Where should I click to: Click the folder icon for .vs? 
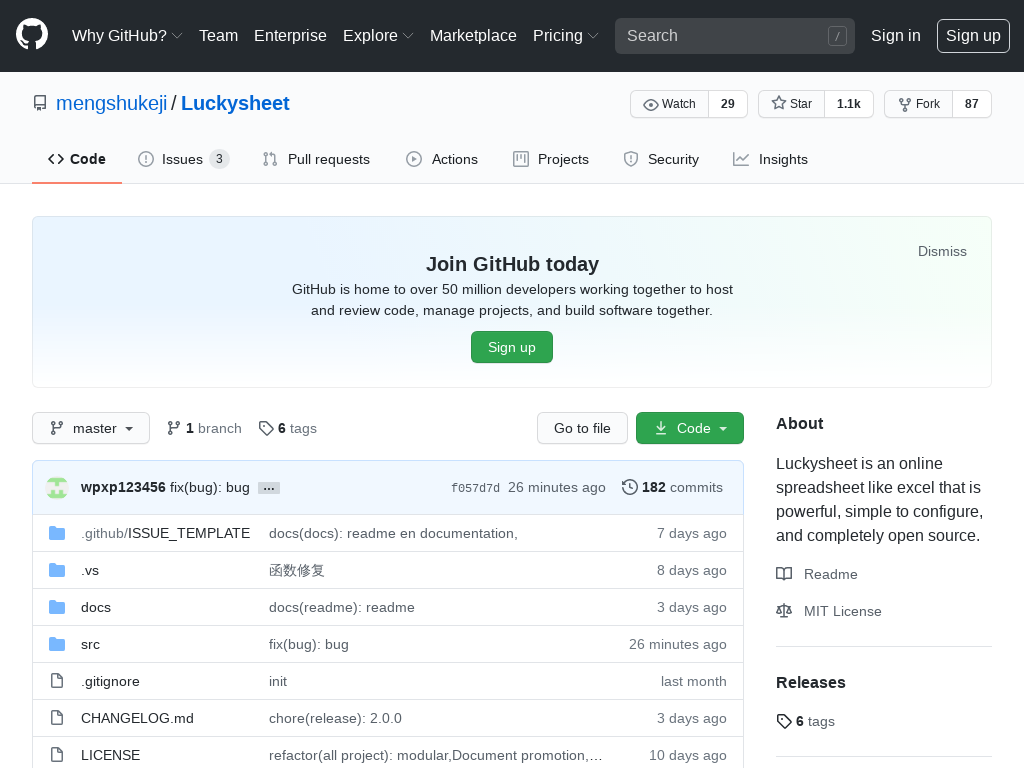point(57,570)
